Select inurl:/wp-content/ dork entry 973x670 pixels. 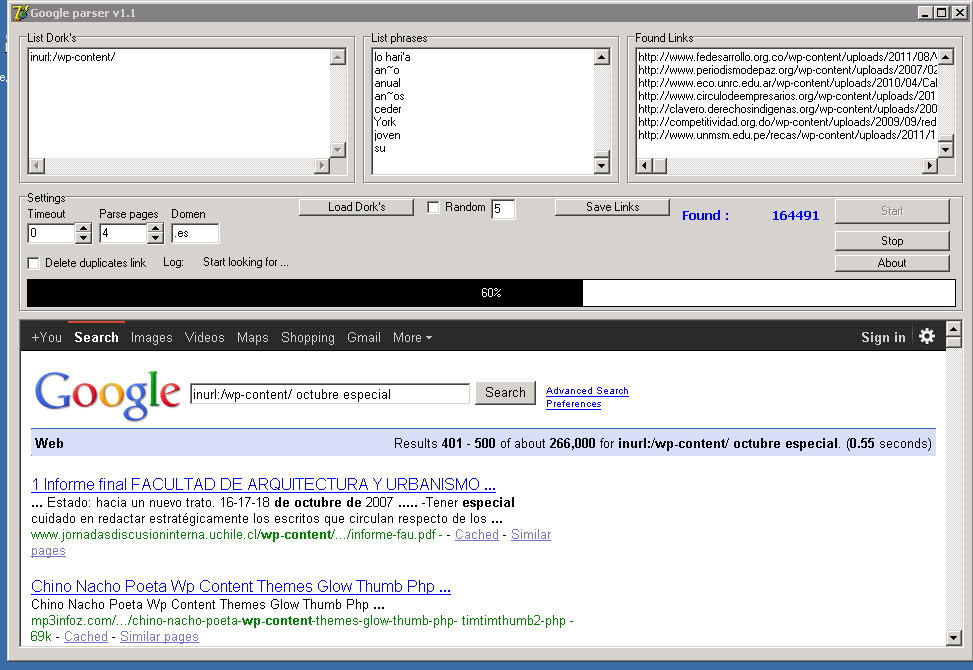(x=73, y=57)
